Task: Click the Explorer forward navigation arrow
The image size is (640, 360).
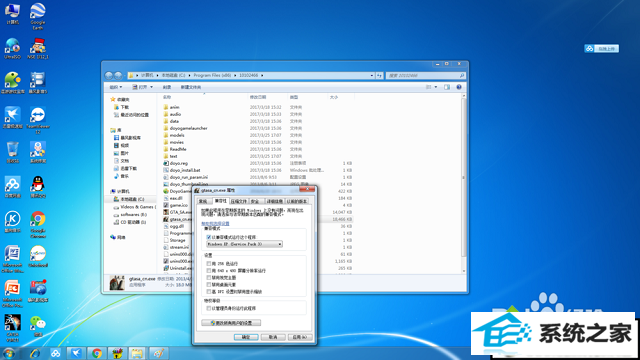Action: 118,76
